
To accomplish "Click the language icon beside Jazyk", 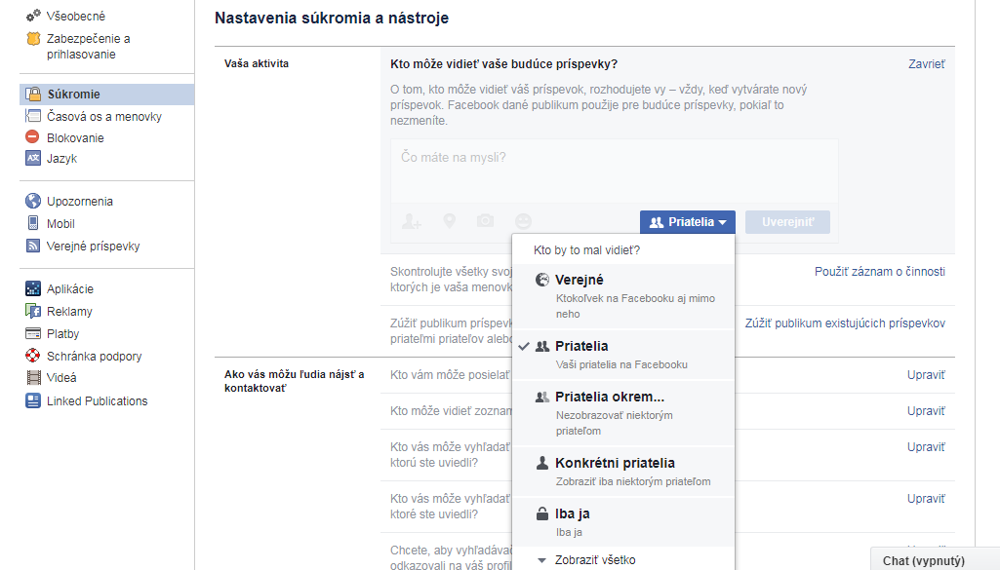I will pos(33,157).
